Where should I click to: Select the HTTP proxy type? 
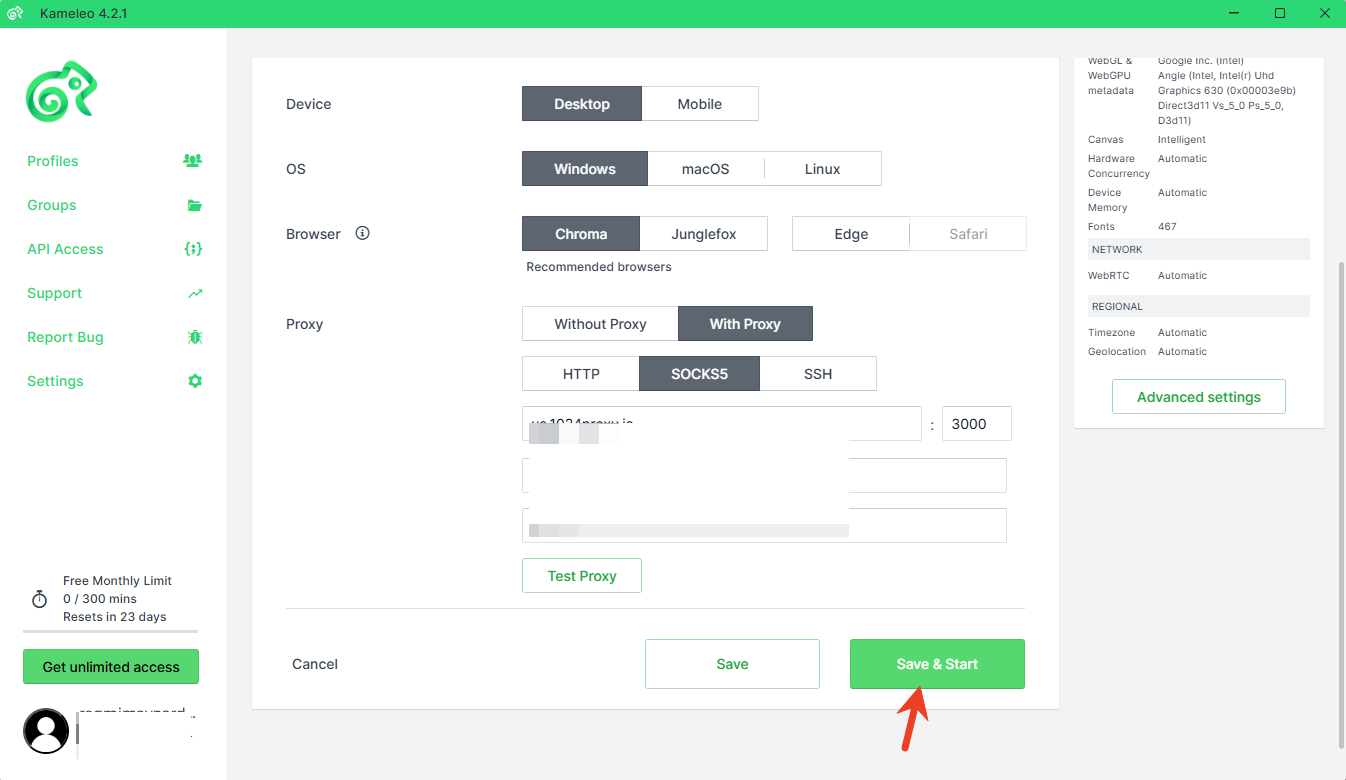coord(581,374)
